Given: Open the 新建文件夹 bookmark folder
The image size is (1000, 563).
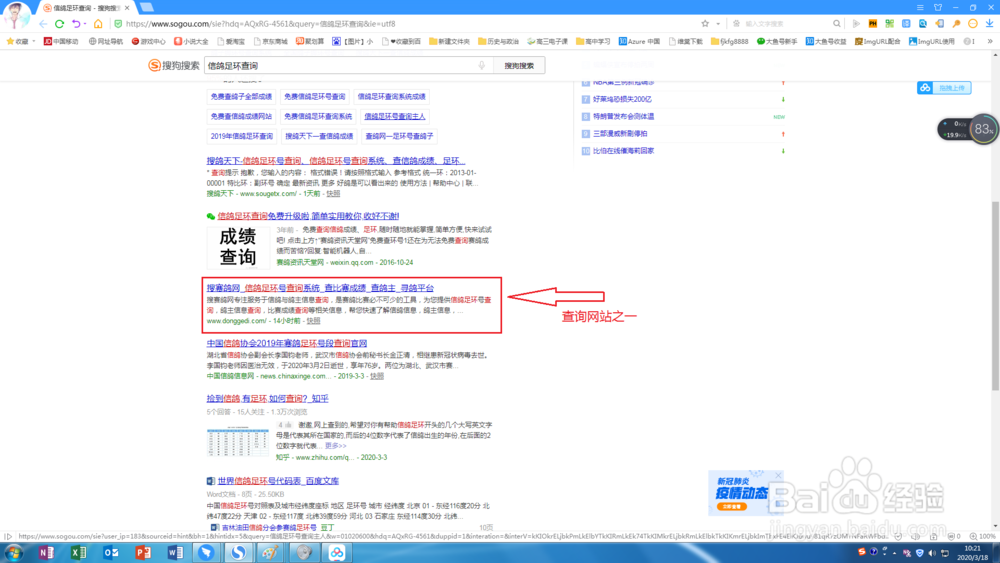Looking at the screenshot, I should coord(450,41).
